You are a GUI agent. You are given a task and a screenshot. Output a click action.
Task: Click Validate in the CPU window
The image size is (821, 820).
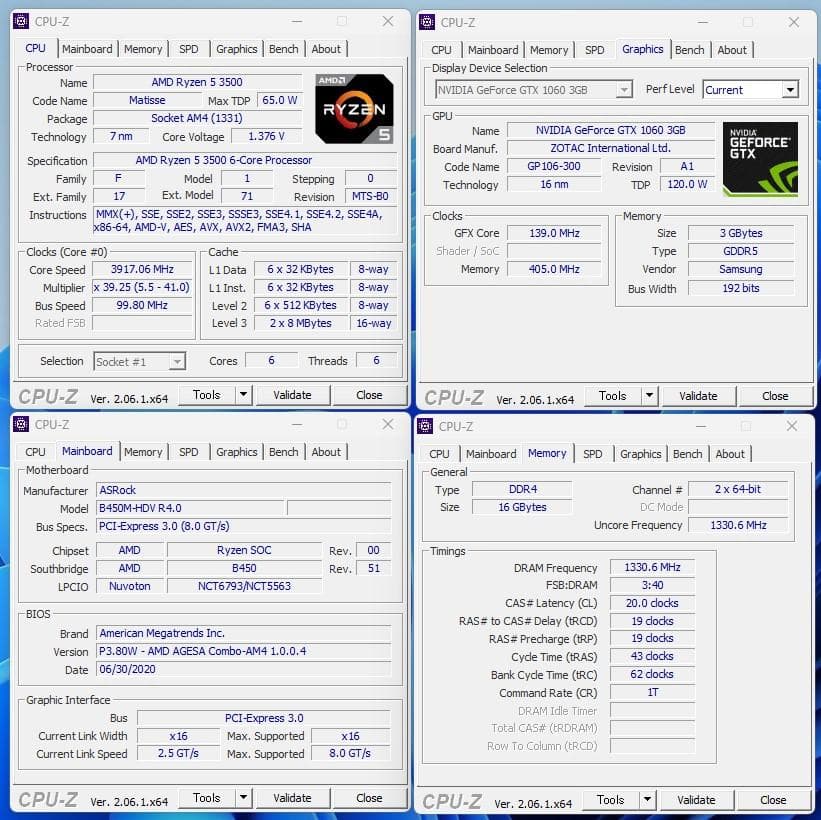[x=292, y=394]
